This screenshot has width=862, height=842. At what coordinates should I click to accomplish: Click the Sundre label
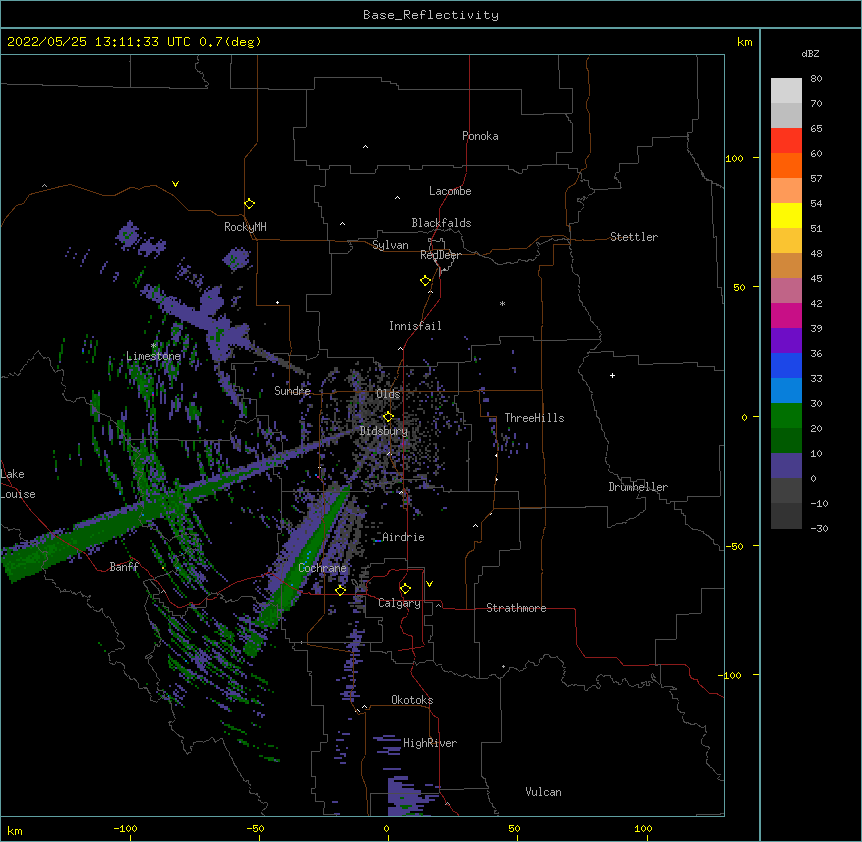click(x=292, y=391)
